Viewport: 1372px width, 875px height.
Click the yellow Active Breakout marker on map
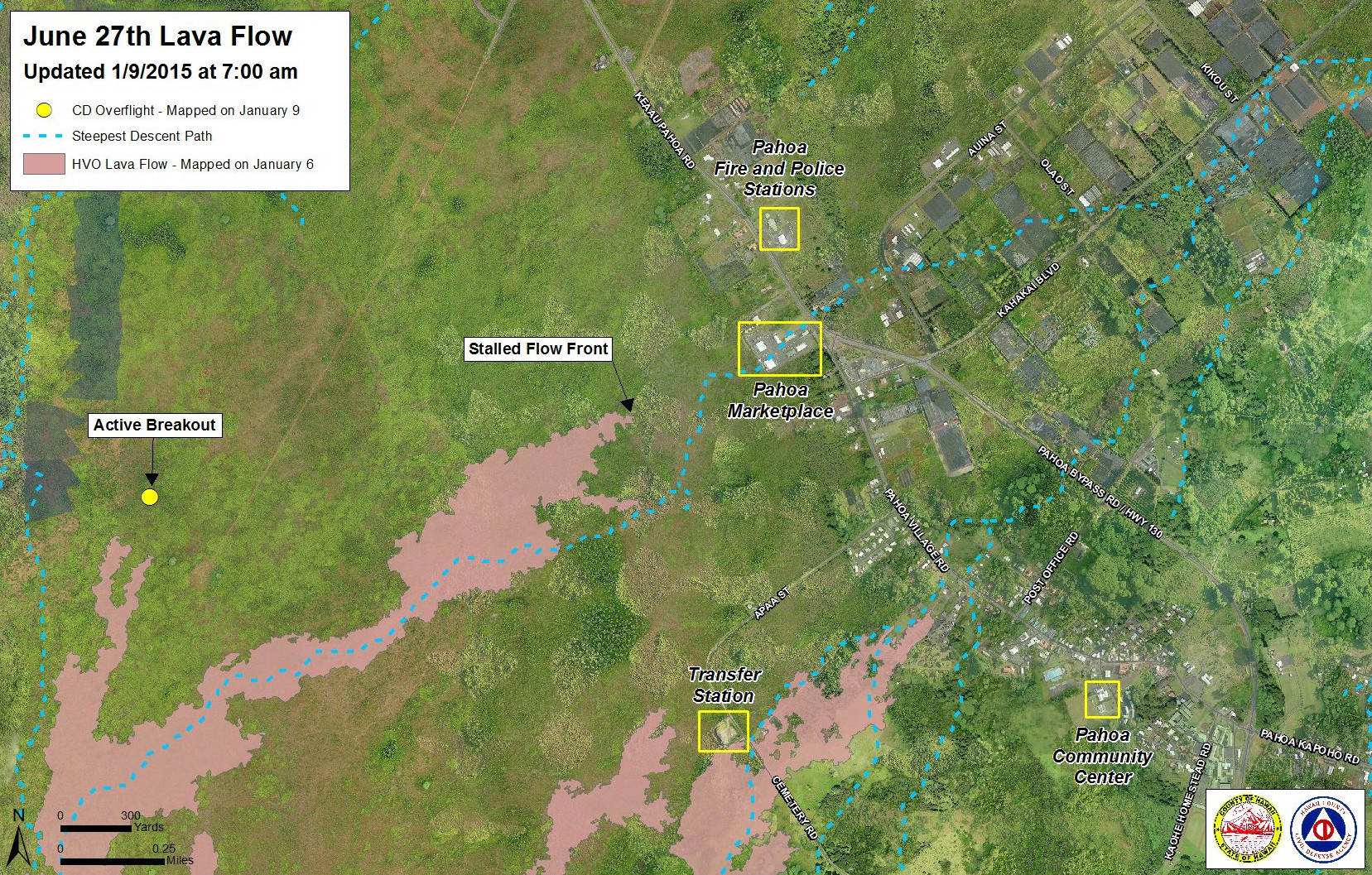[149, 497]
